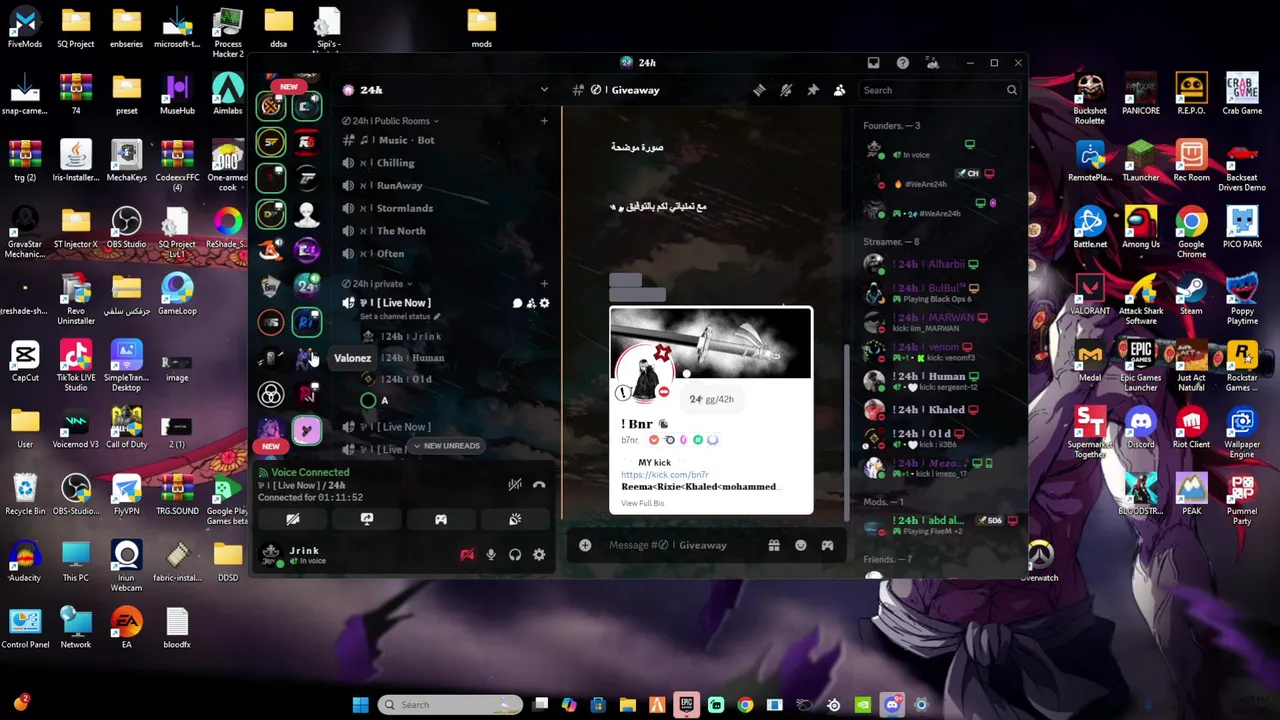Open the Music · Bot channel

pyautogui.click(x=448, y=140)
